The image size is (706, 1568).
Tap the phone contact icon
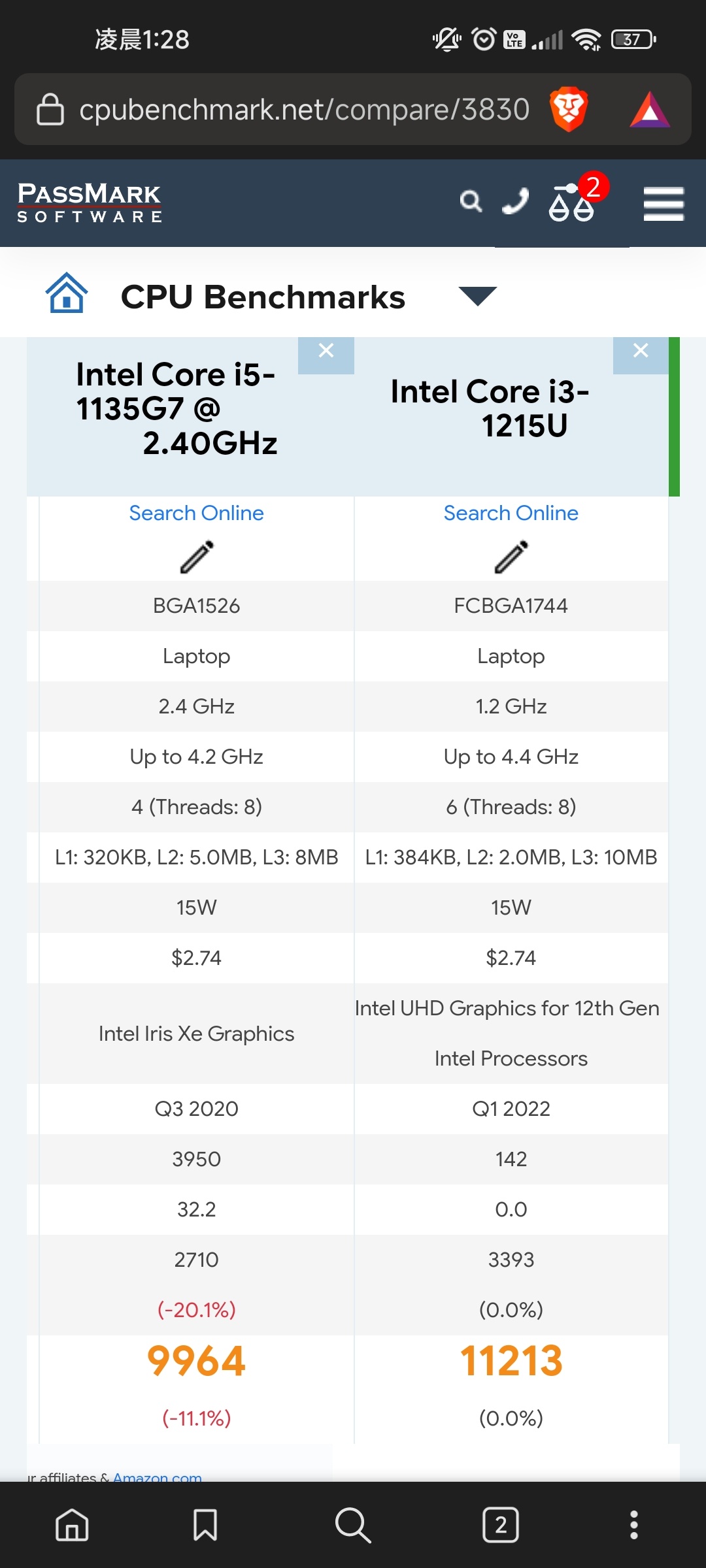coord(515,201)
